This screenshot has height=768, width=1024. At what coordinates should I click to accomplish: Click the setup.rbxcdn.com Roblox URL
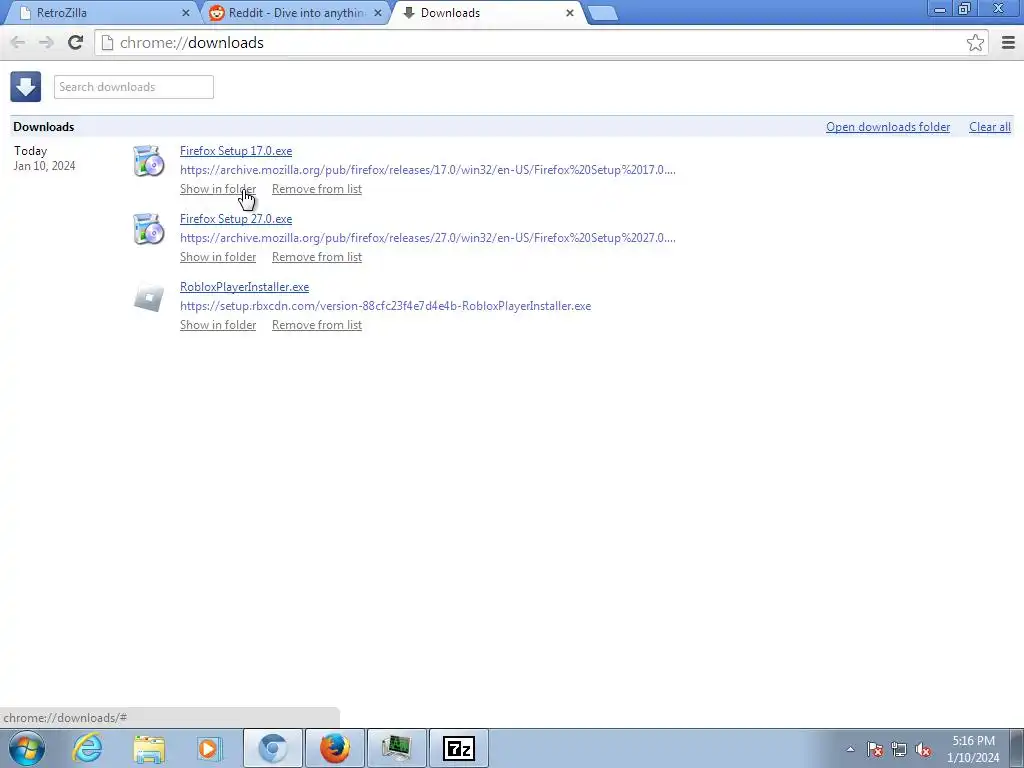[x=385, y=306]
